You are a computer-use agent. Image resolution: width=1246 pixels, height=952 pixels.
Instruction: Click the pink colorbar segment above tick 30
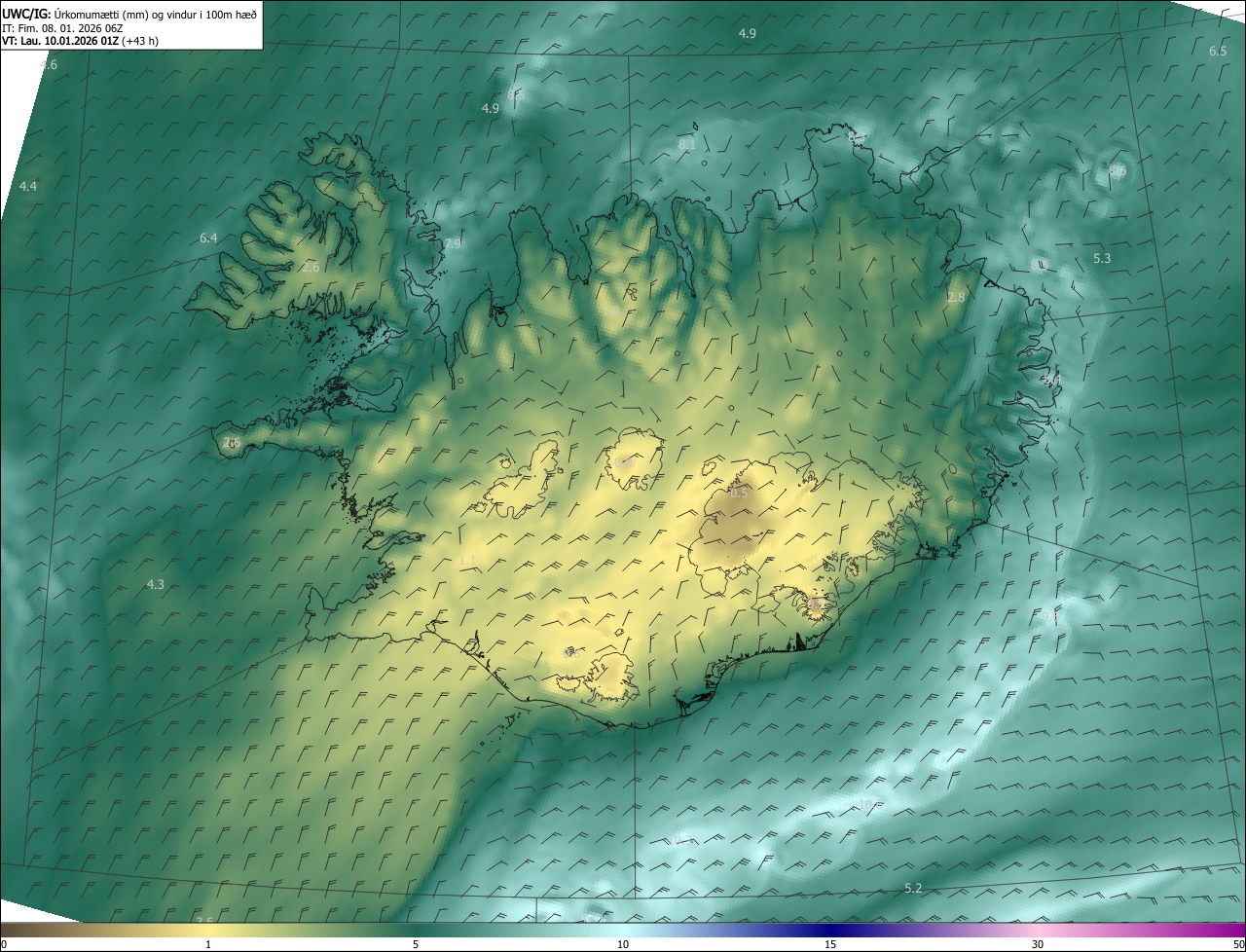pyautogui.click(x=1038, y=930)
